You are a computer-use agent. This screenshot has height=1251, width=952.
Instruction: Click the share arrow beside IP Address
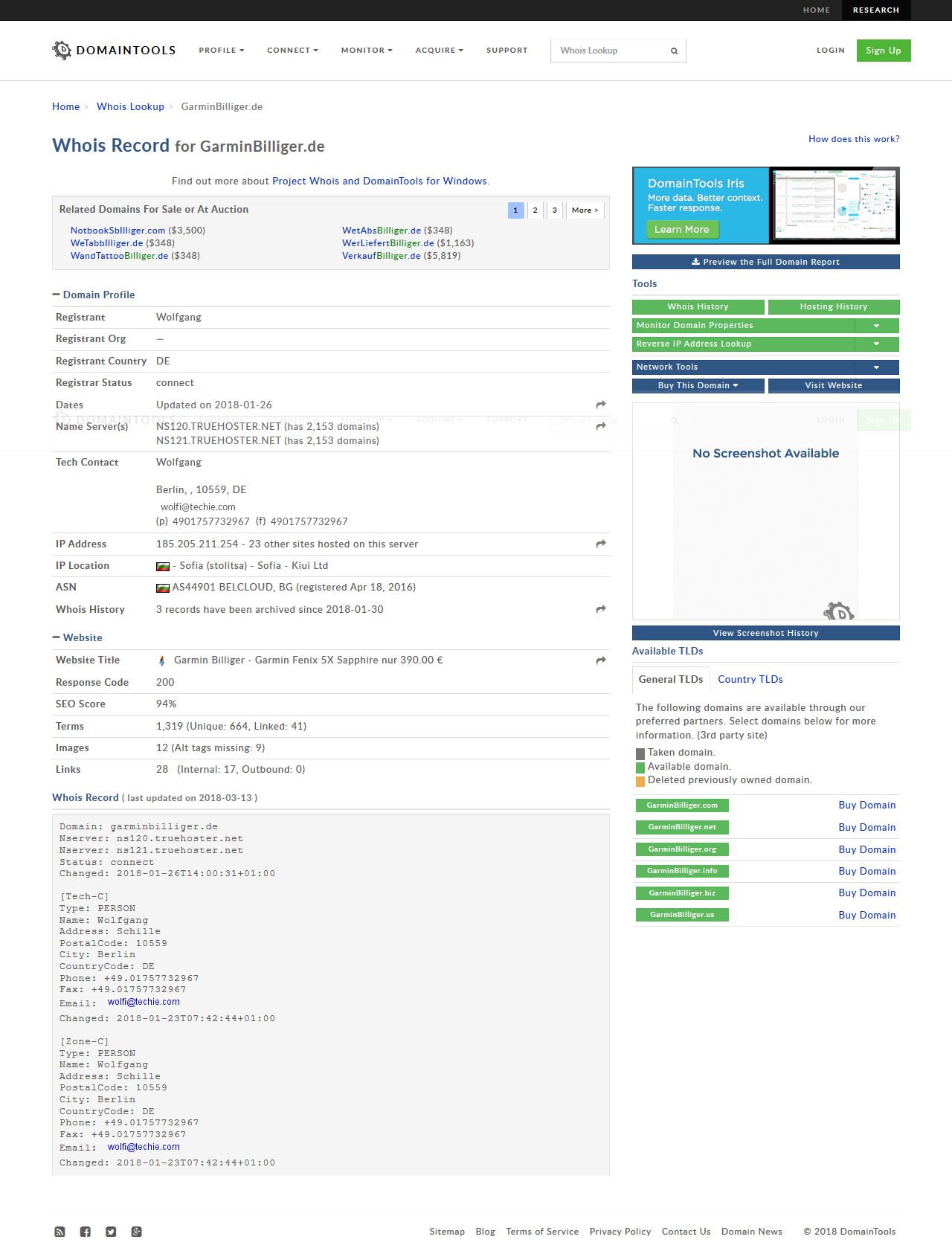click(601, 544)
